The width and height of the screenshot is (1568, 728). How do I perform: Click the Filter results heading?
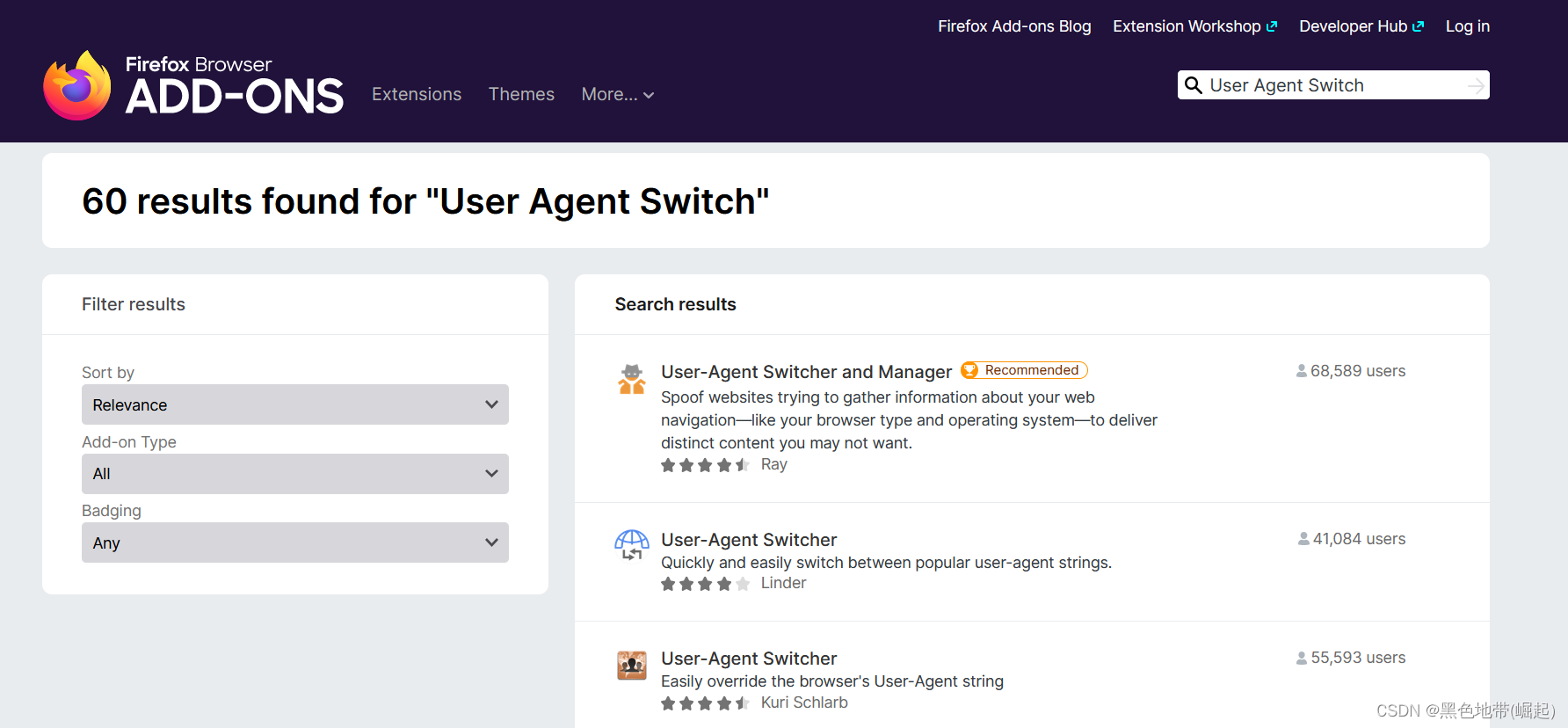point(134,304)
